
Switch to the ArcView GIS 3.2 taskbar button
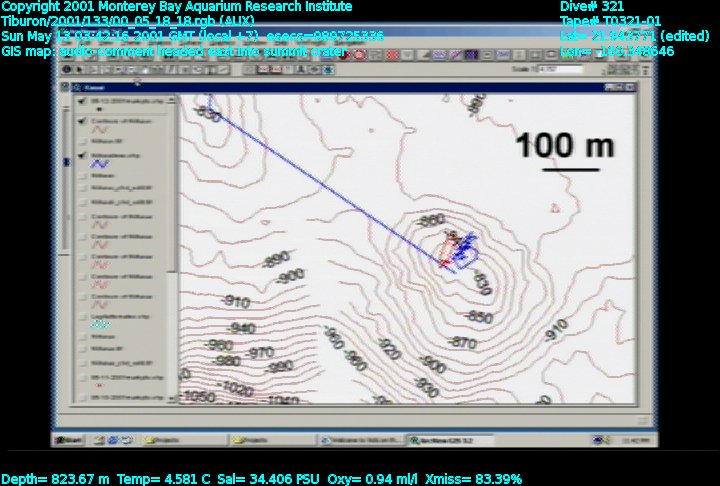[450, 441]
